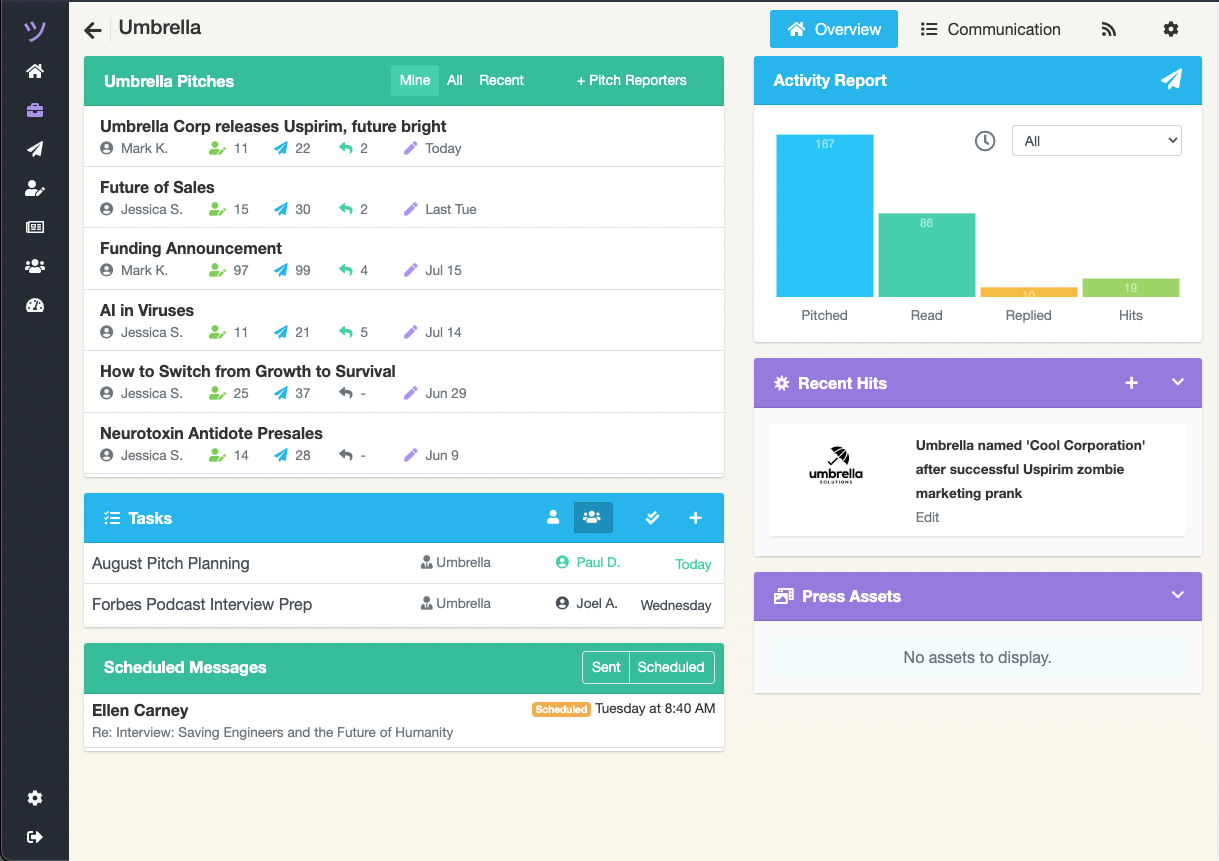Screen dimensions: 1219x861
Task: Open Home from the sidebar house icon
Action: tap(35, 71)
